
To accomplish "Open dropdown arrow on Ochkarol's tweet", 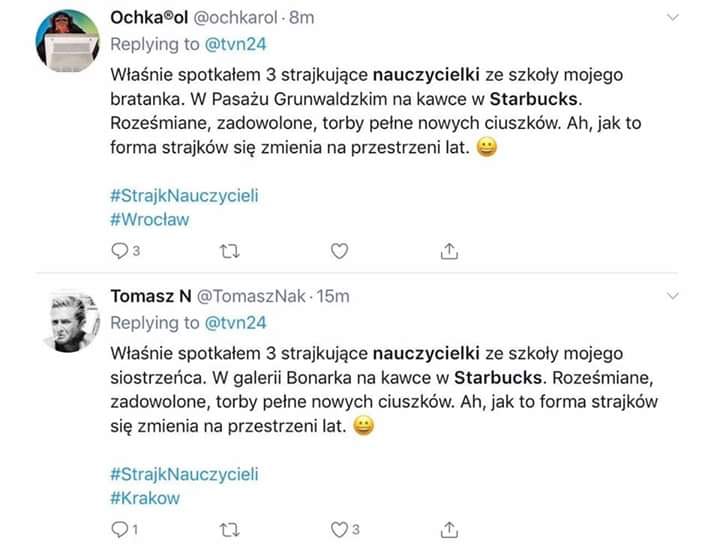I will [x=673, y=19].
